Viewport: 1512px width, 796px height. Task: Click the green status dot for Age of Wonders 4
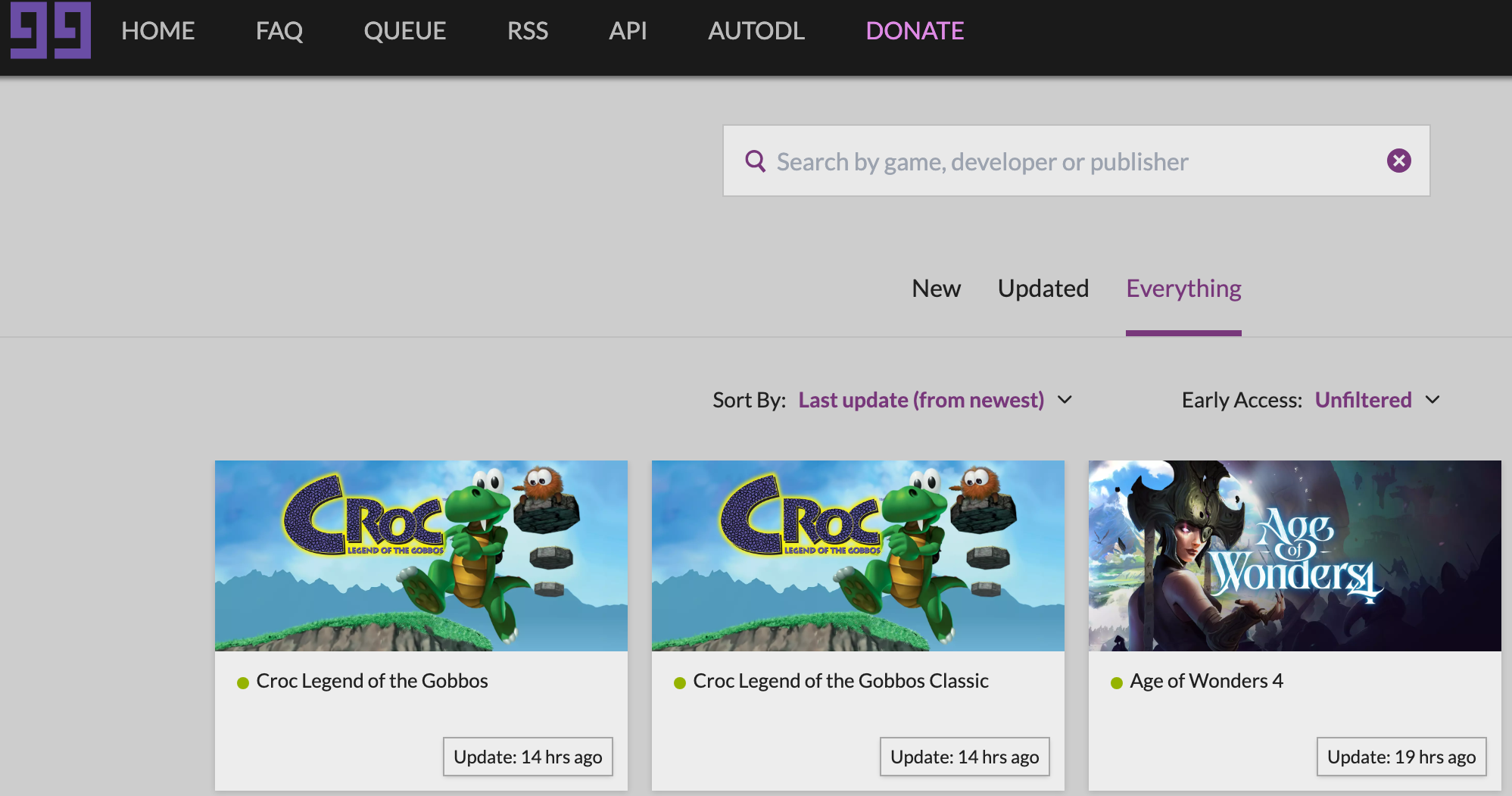click(1116, 683)
